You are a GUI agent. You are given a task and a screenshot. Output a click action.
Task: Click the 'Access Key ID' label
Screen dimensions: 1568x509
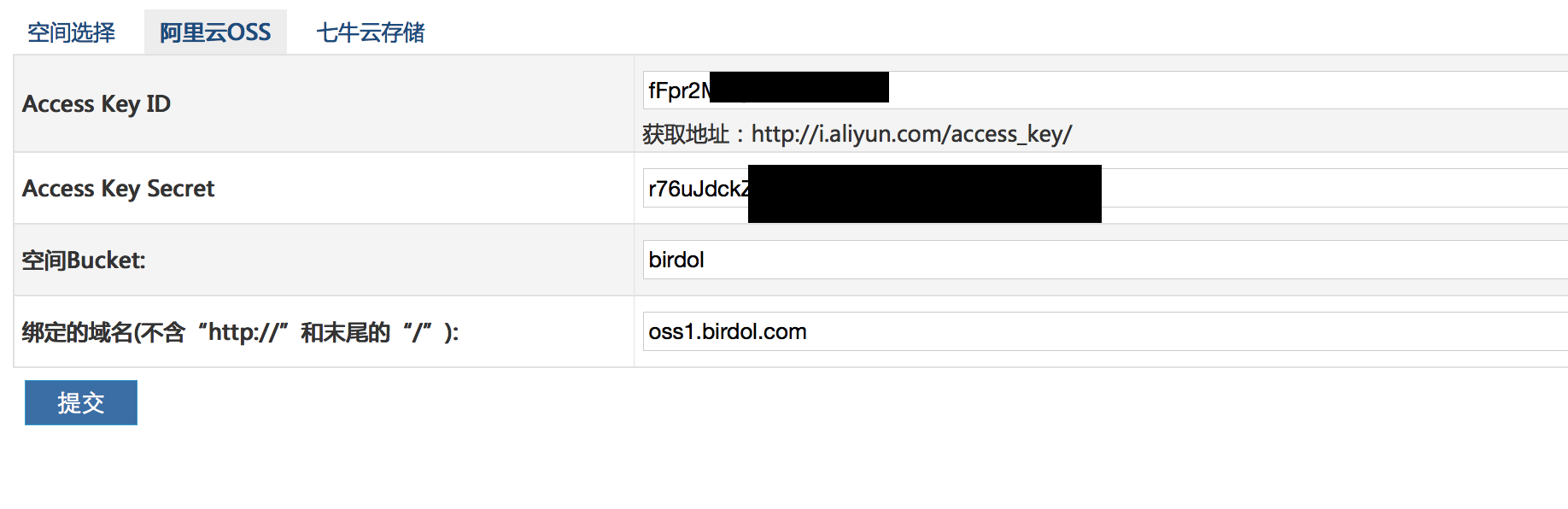pos(97,103)
